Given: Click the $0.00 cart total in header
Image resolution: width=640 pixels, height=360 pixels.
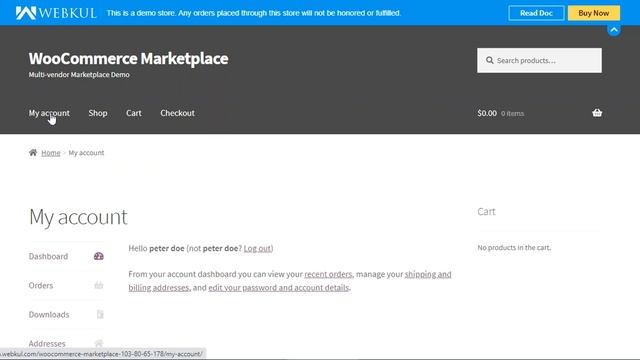Looking at the screenshot, I should pyautogui.click(x=487, y=113).
